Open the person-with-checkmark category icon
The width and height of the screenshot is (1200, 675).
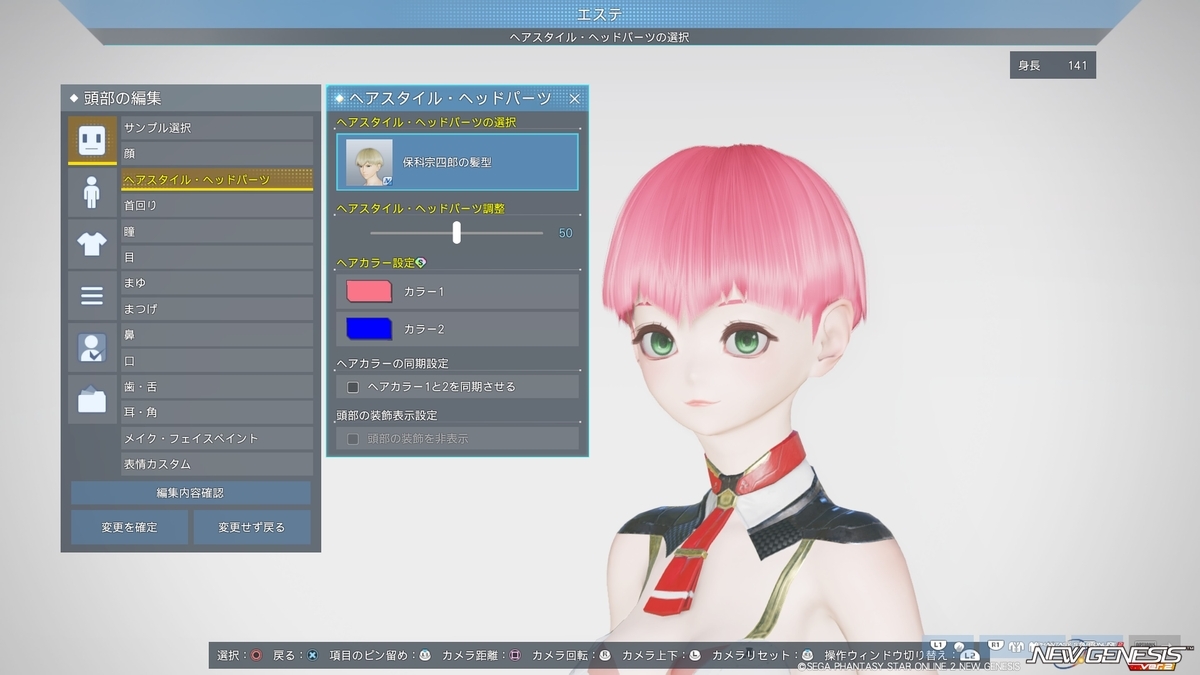pos(92,348)
